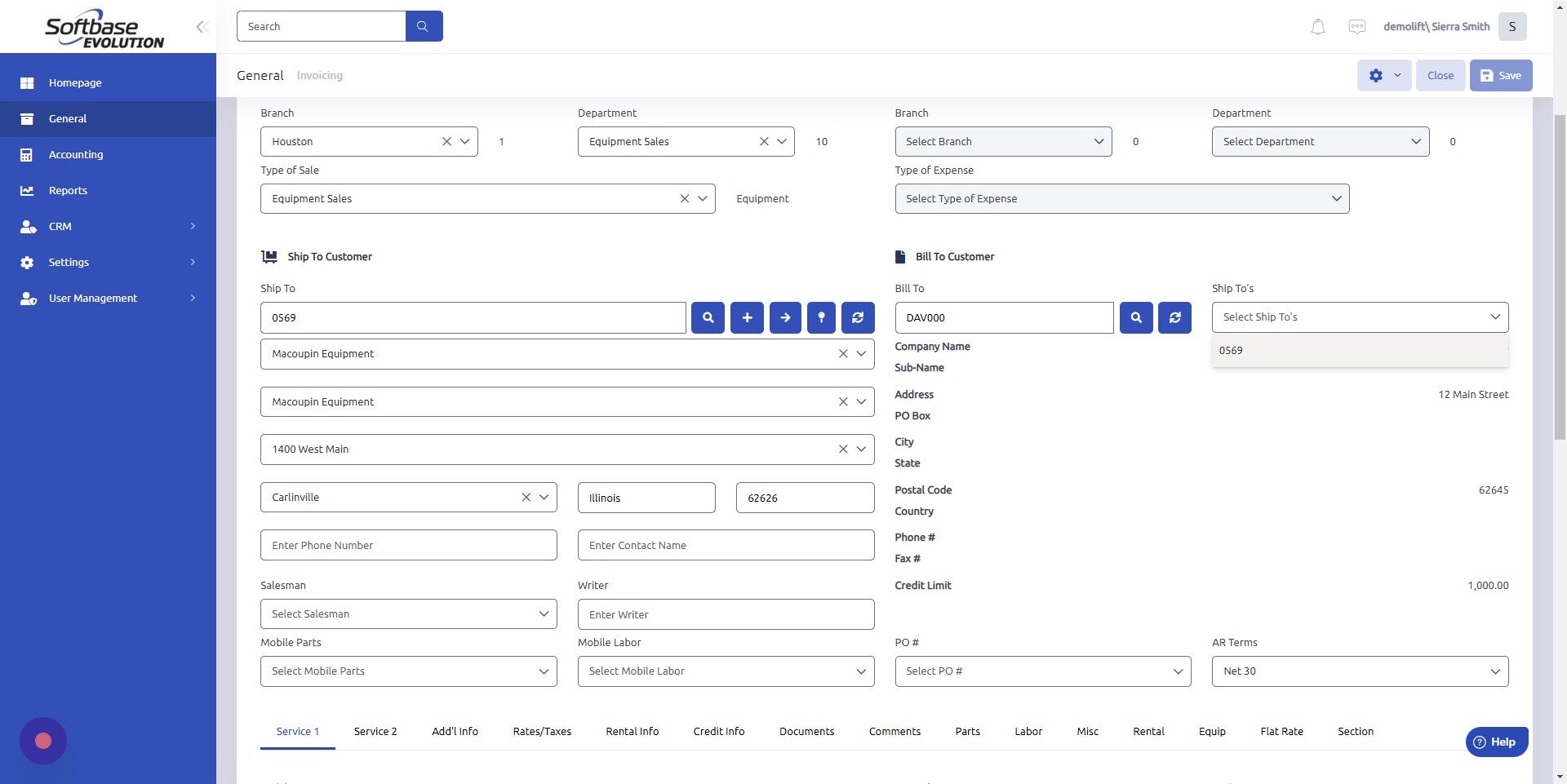This screenshot has height=784, width=1567.
Task: Click the Save button
Action: click(x=1500, y=75)
